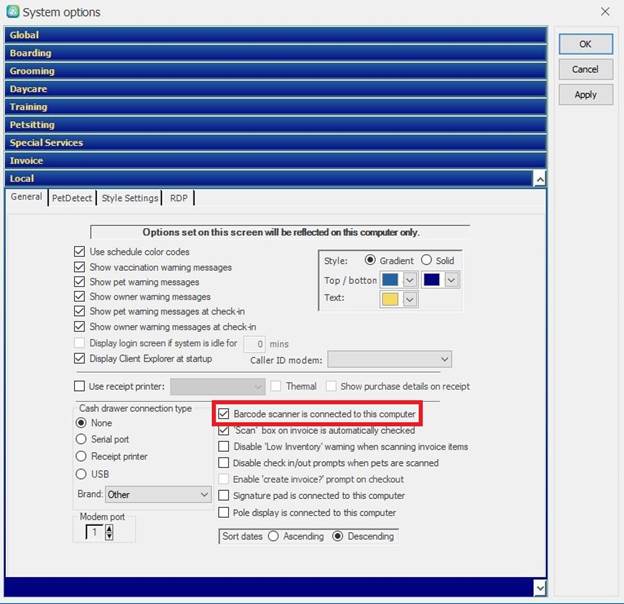This screenshot has height=604, width=624.
Task: Open the Style Settings tab
Action: click(x=130, y=198)
